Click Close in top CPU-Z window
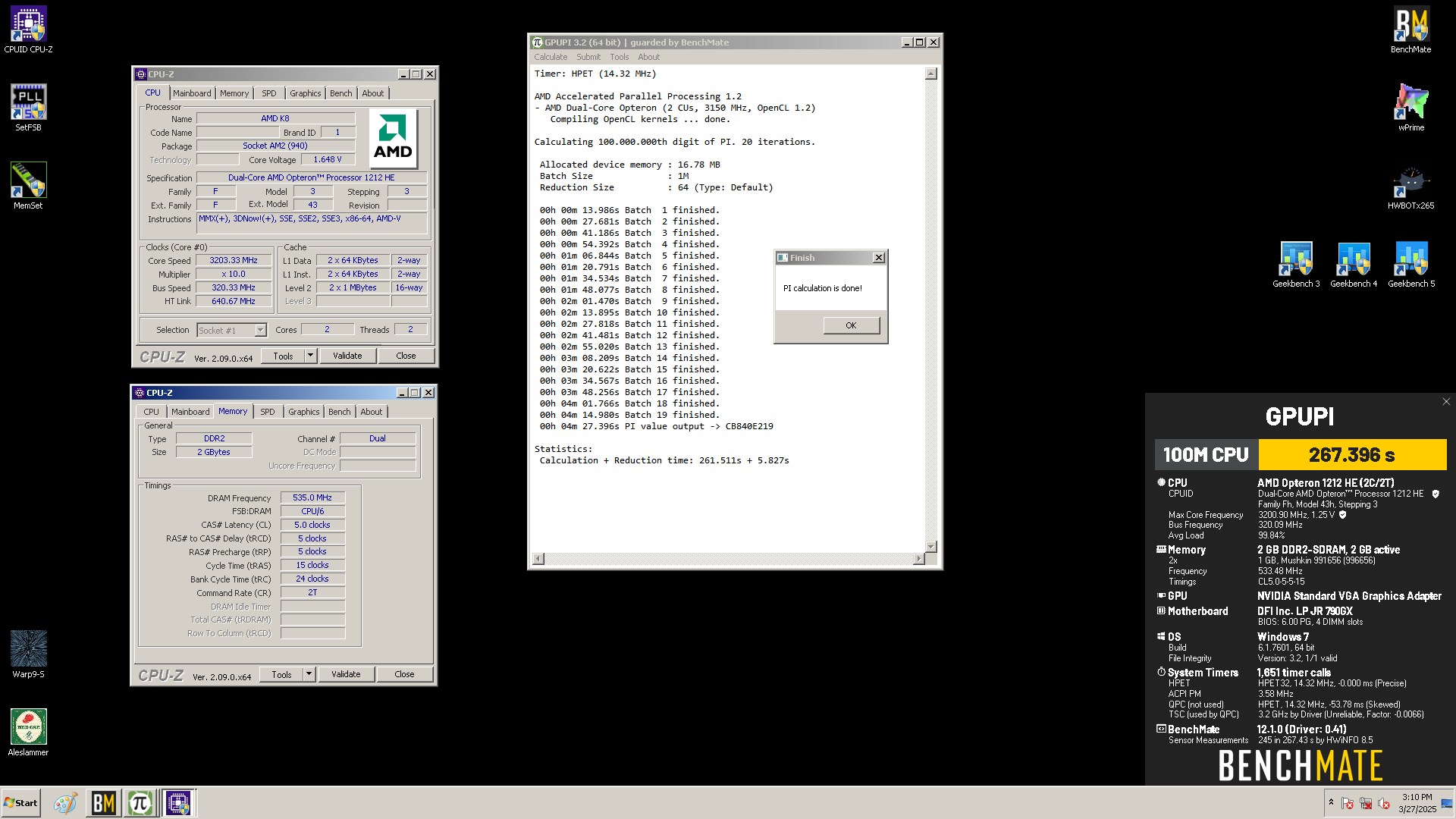 (406, 356)
